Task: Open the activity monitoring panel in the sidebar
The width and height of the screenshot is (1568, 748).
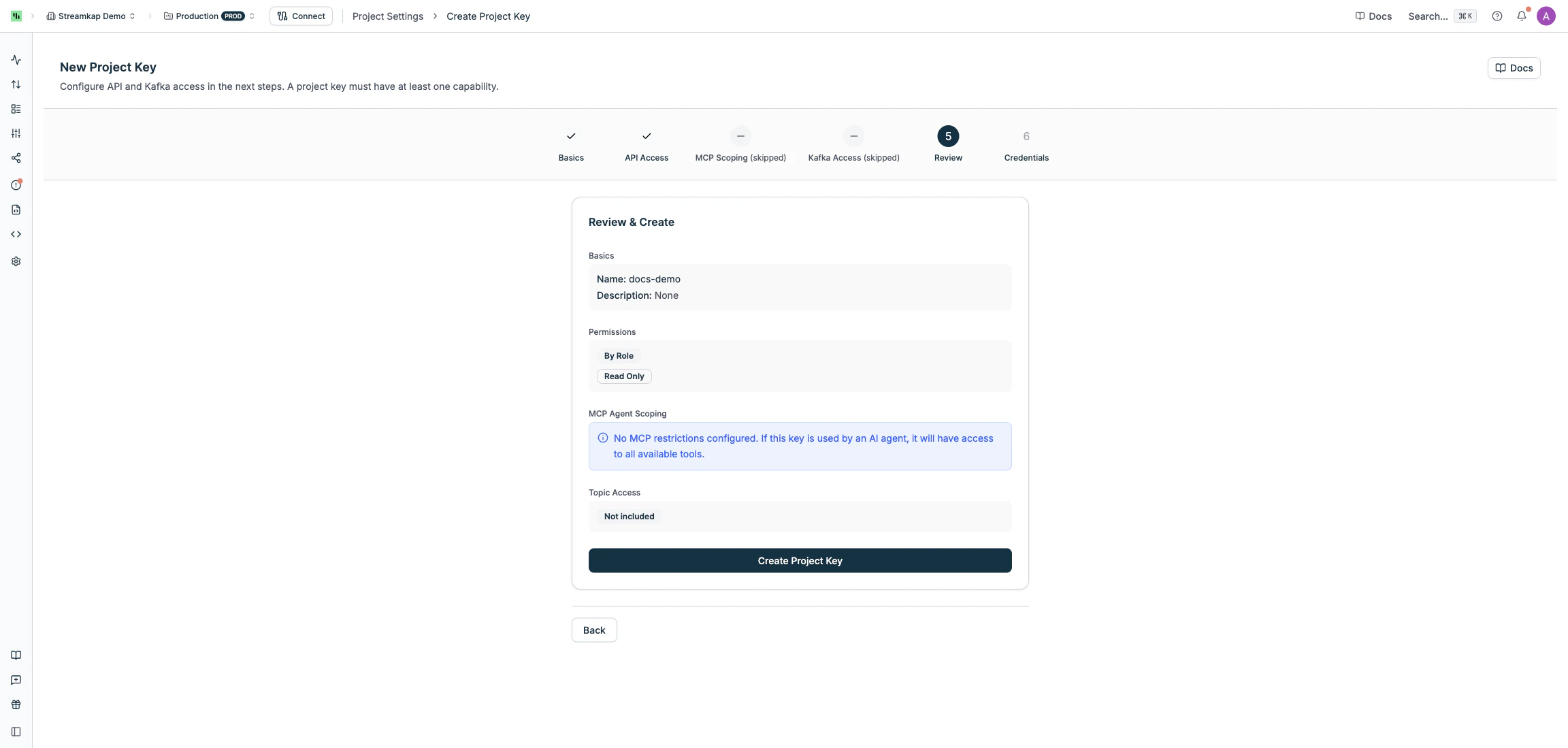Action: 16,60
